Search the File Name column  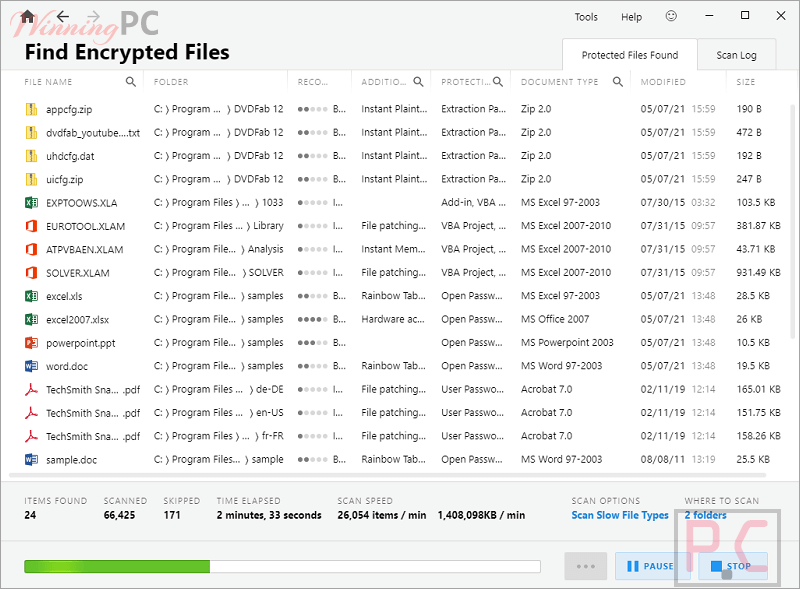tap(131, 82)
